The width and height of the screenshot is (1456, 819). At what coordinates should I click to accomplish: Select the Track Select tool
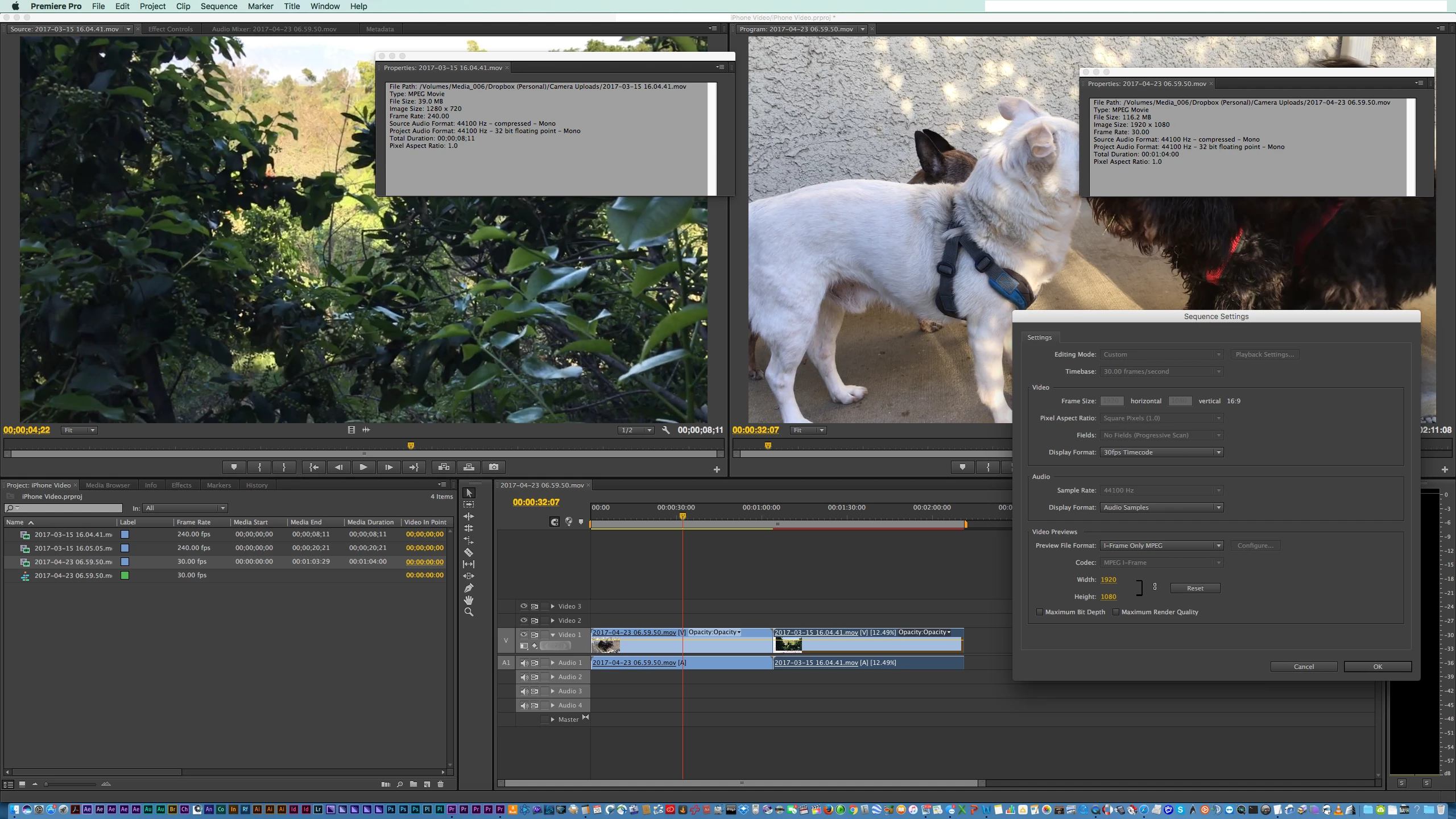[x=469, y=504]
